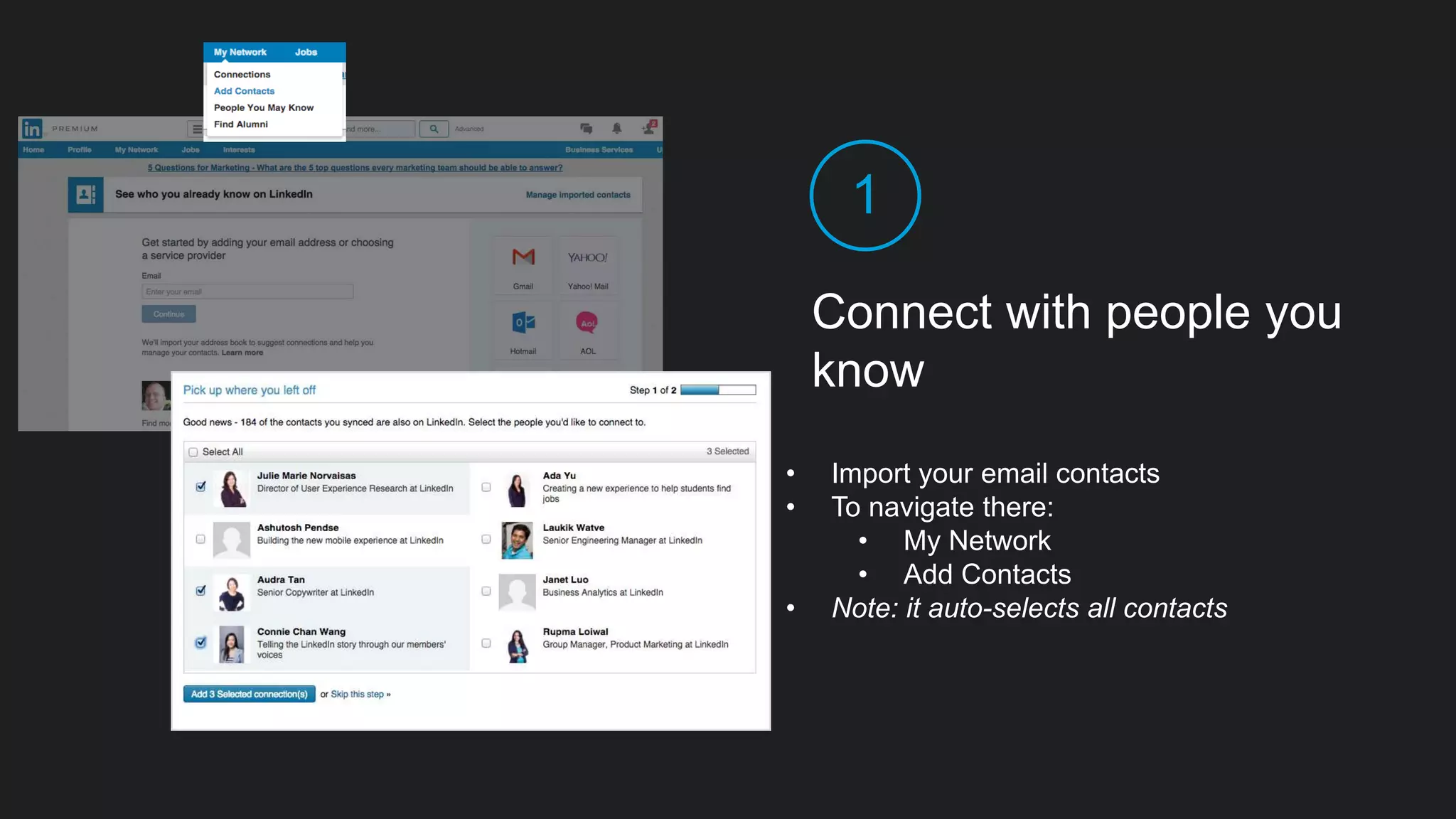Check the Rupma Loiwal checkbox

click(x=486, y=643)
